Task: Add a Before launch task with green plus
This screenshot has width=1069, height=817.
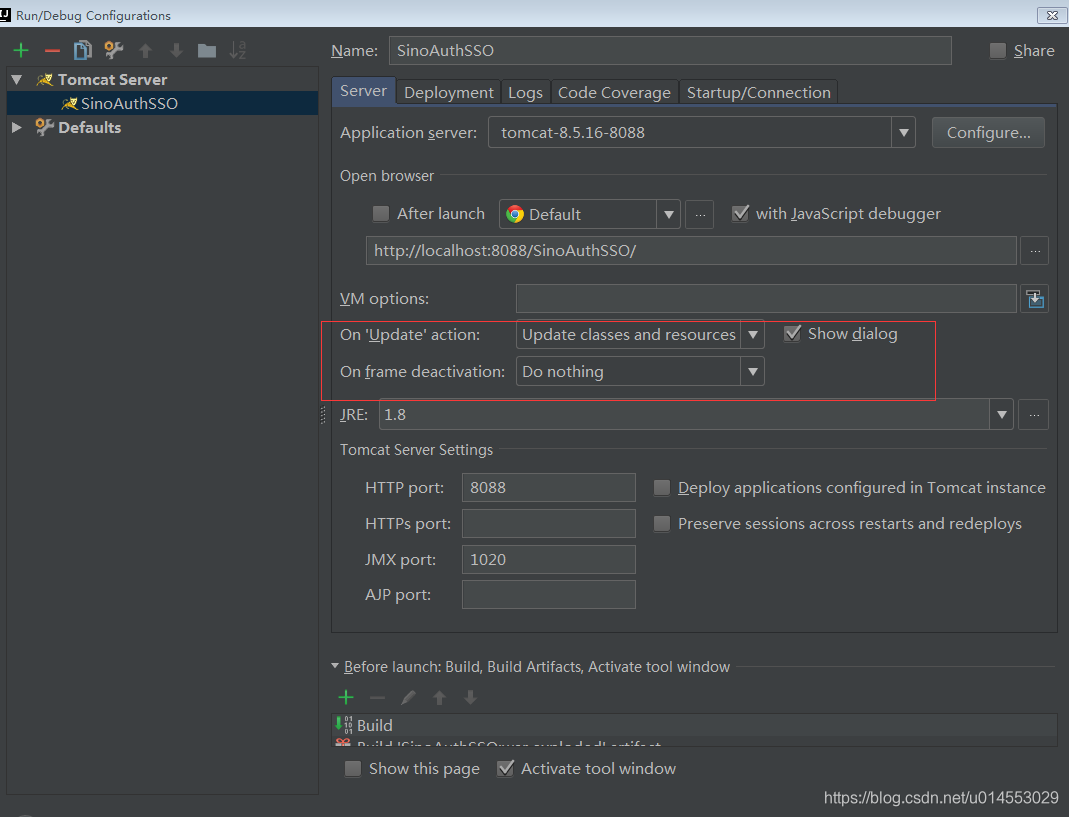Action: (x=346, y=697)
